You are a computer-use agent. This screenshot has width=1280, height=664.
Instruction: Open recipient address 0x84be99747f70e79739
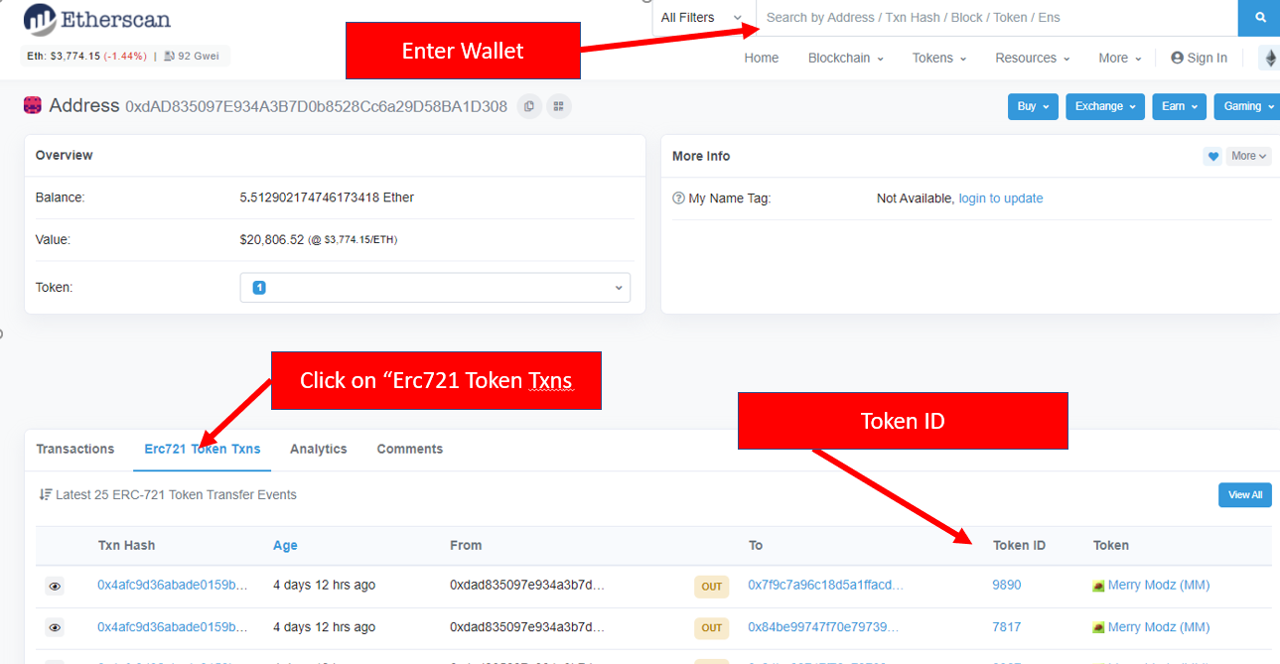[823, 627]
